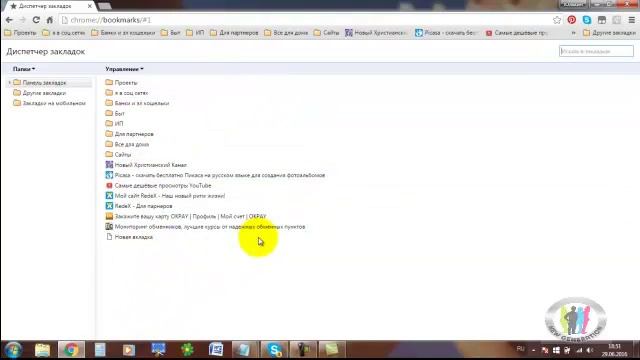Show hidden bookmarks bar overflow chevron
Image resolution: width=640 pixels, height=360 pixels.
point(573,33)
